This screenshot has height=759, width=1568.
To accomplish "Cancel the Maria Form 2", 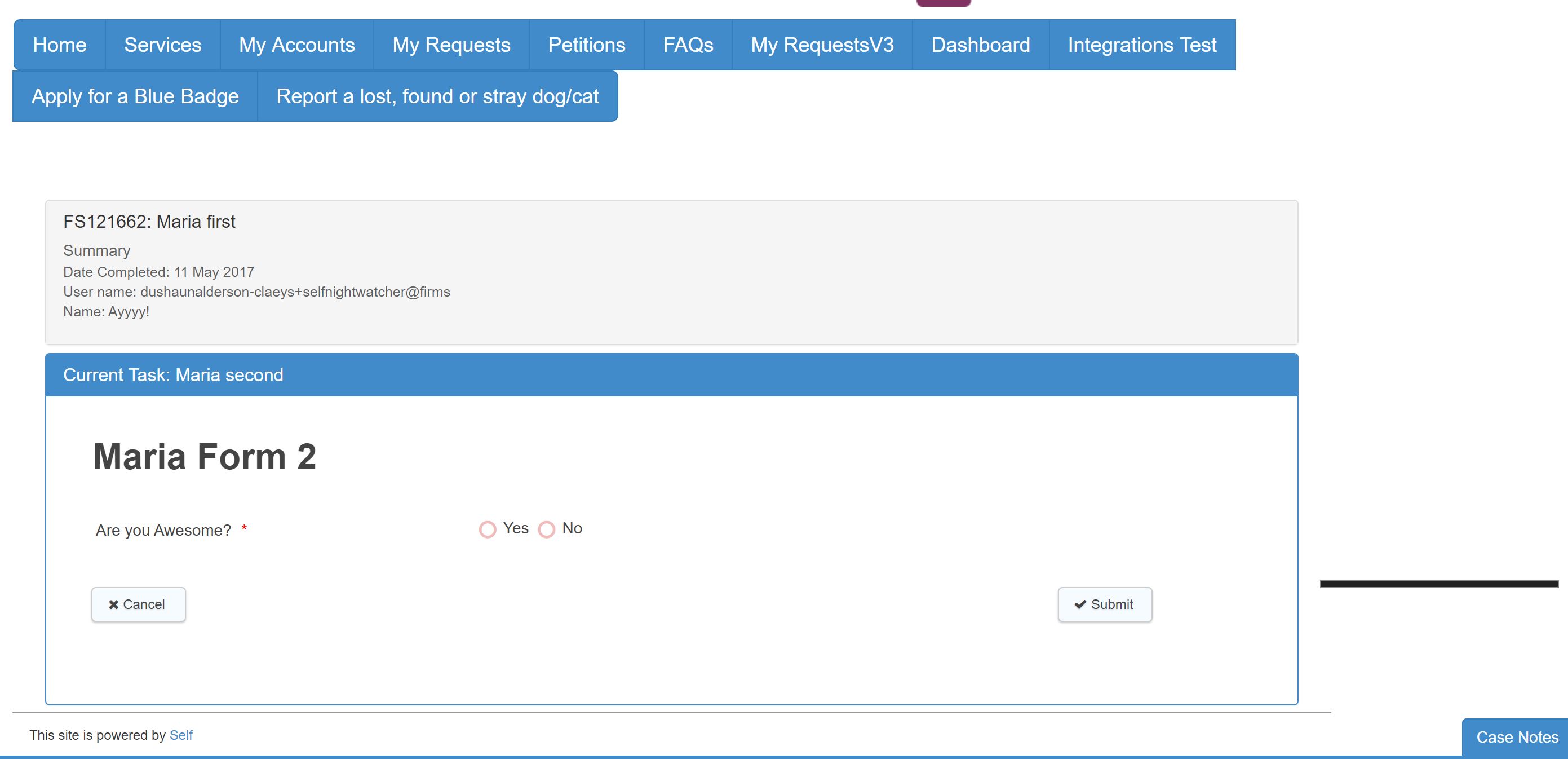I will [138, 604].
